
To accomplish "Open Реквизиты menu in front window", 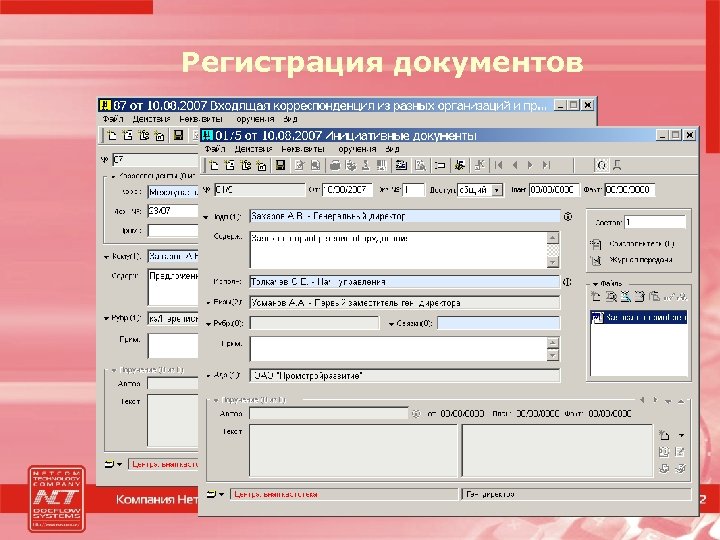I will (x=303, y=149).
